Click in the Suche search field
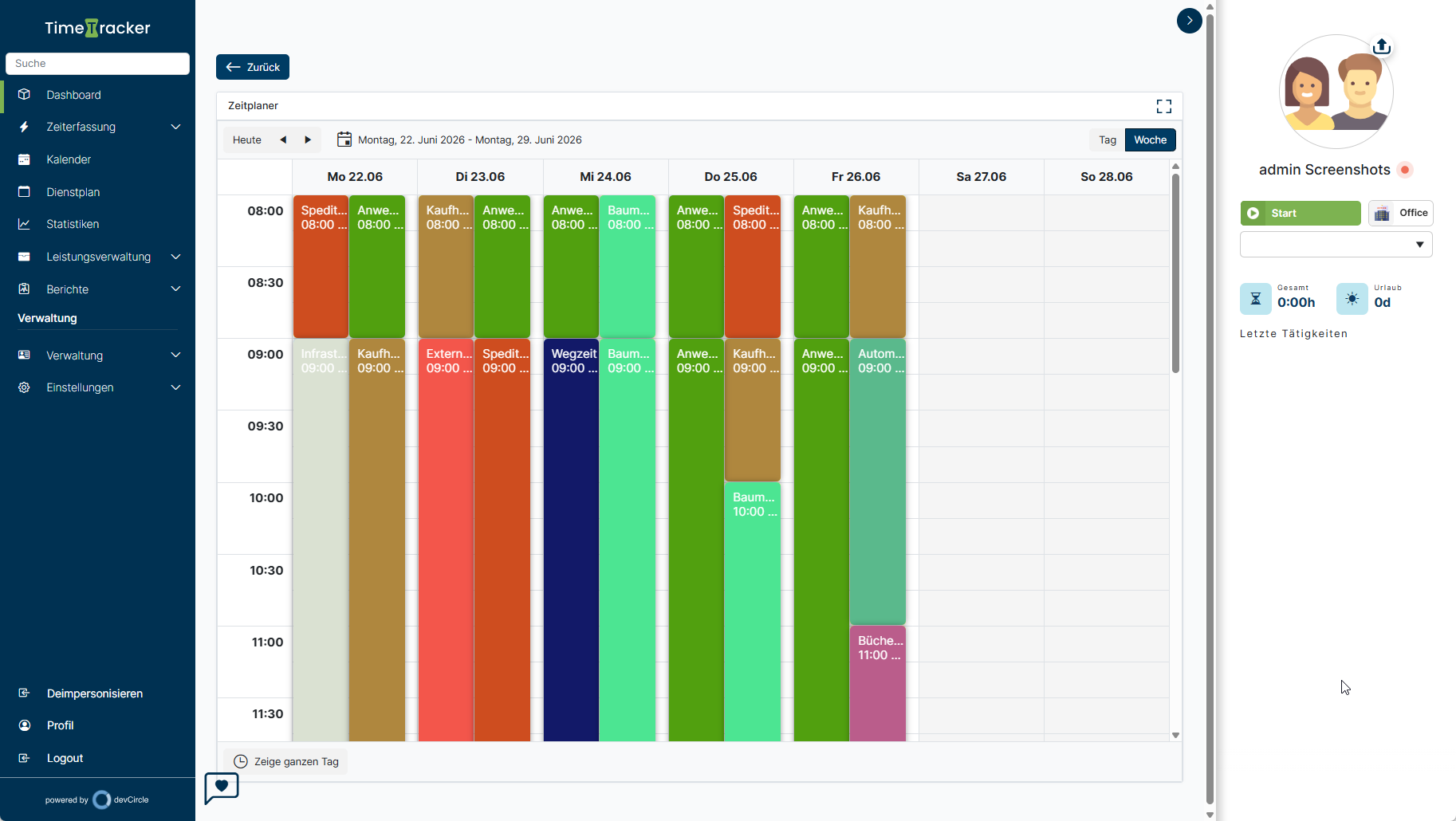Screen dimensions: 1456x821 tap(97, 64)
